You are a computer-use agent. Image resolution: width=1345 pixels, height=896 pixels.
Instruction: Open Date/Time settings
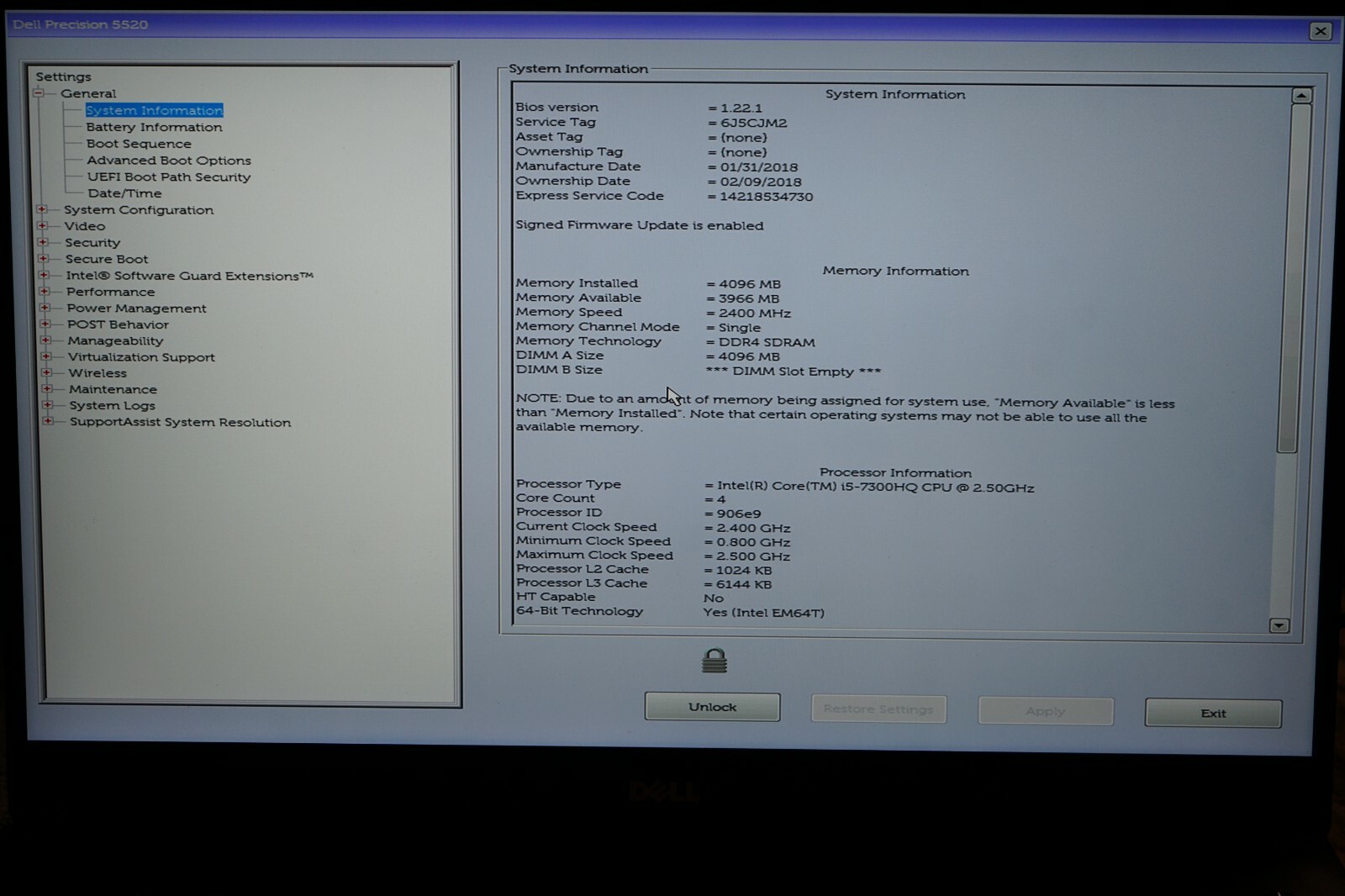click(x=124, y=193)
